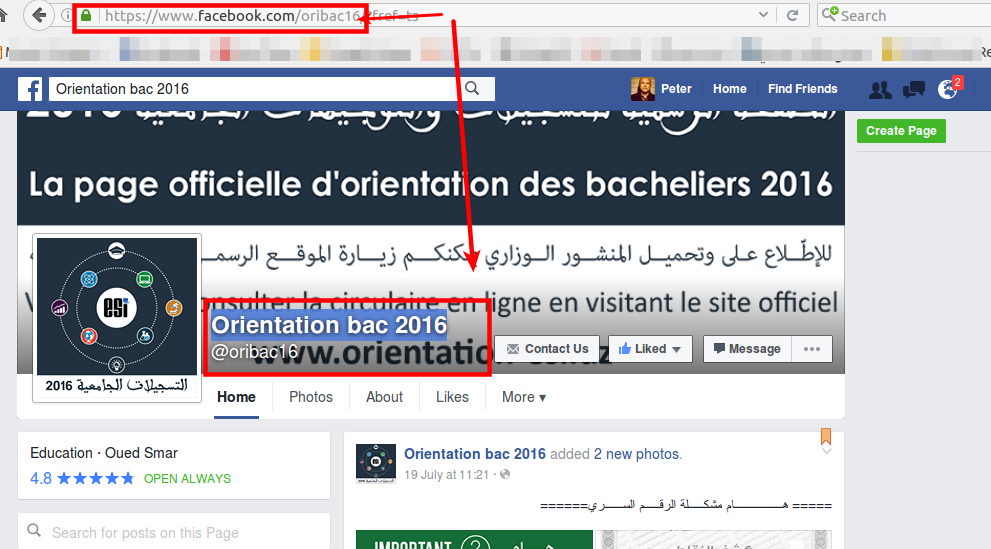Screen dimensions: 991x549
Task: Click the green padlock security icon
Action: (86, 16)
